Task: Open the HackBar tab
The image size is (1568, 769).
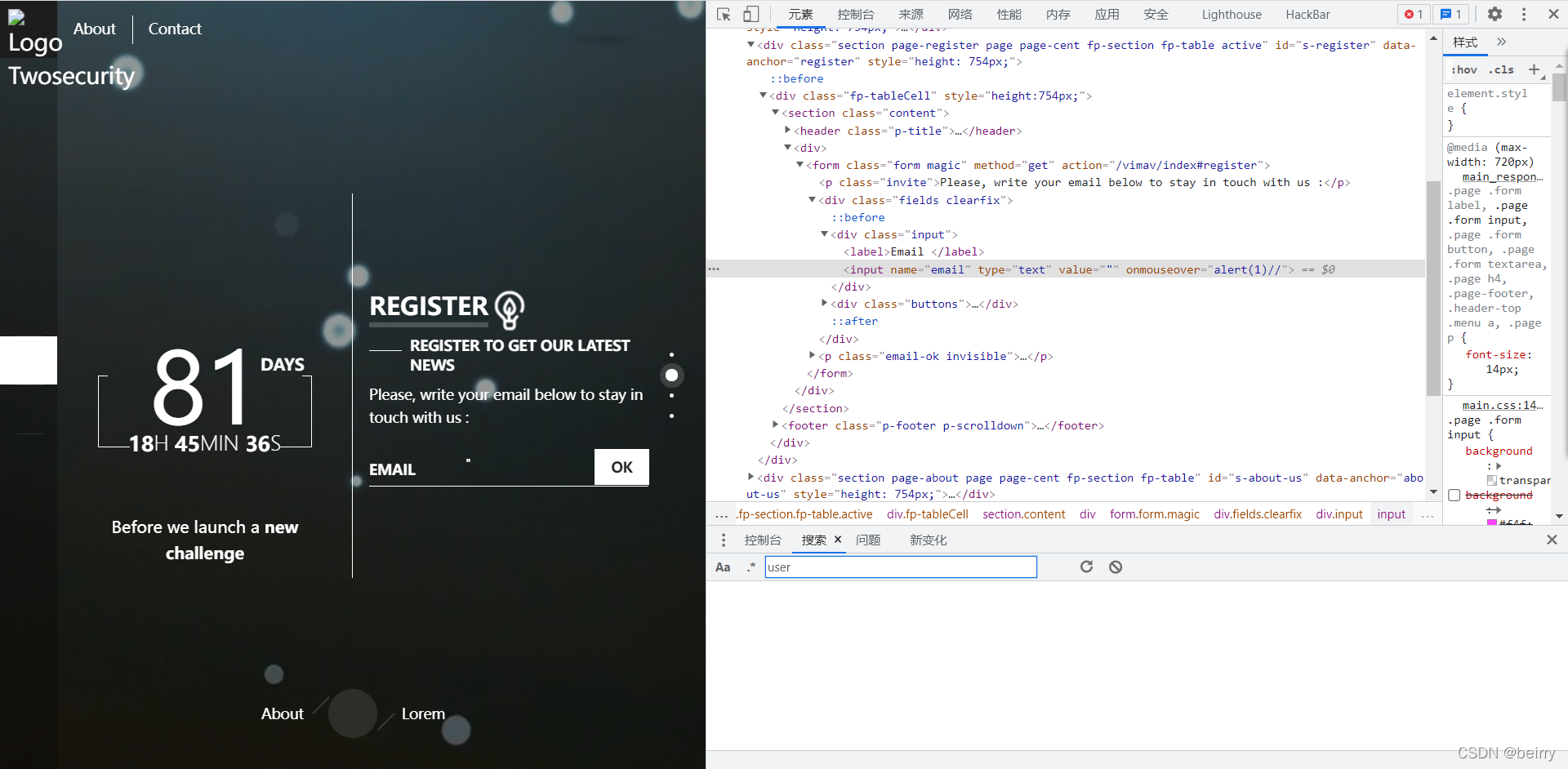Action: (1307, 15)
